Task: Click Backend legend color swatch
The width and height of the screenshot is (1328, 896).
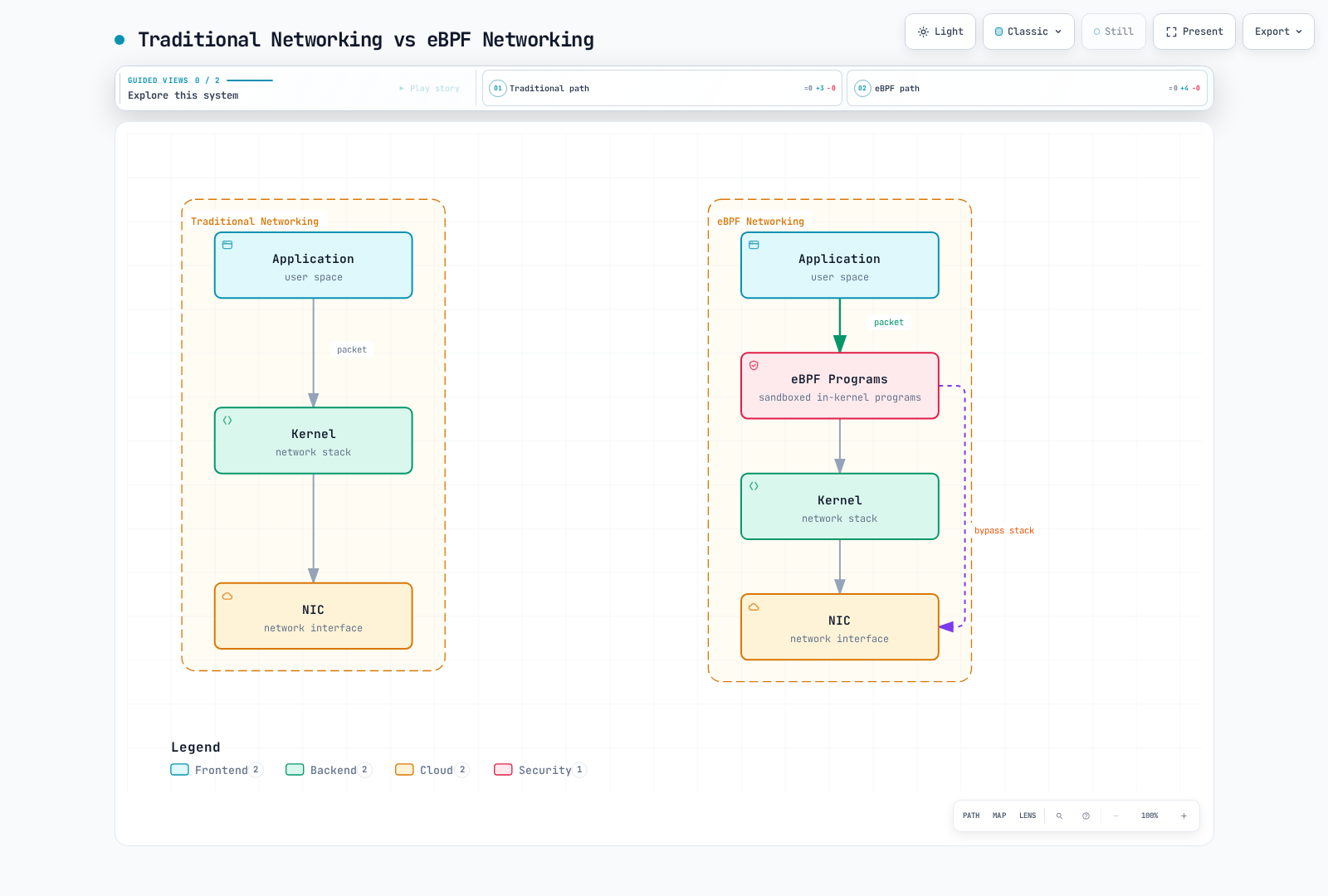Action: (295, 769)
